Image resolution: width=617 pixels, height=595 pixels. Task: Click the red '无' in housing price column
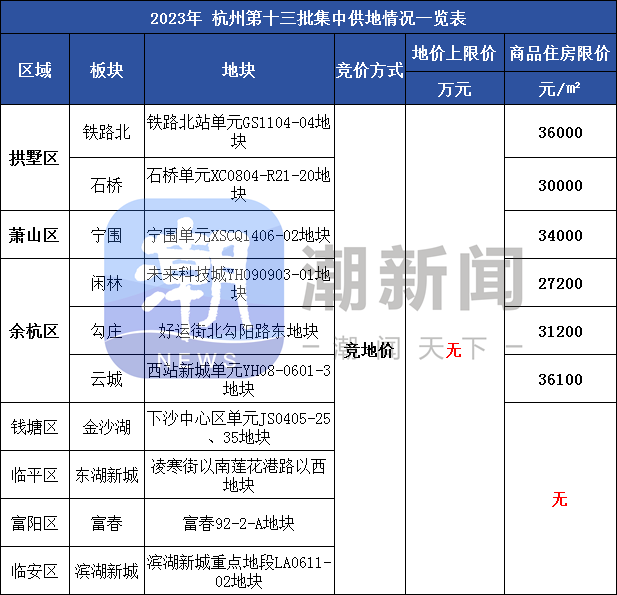(560, 499)
